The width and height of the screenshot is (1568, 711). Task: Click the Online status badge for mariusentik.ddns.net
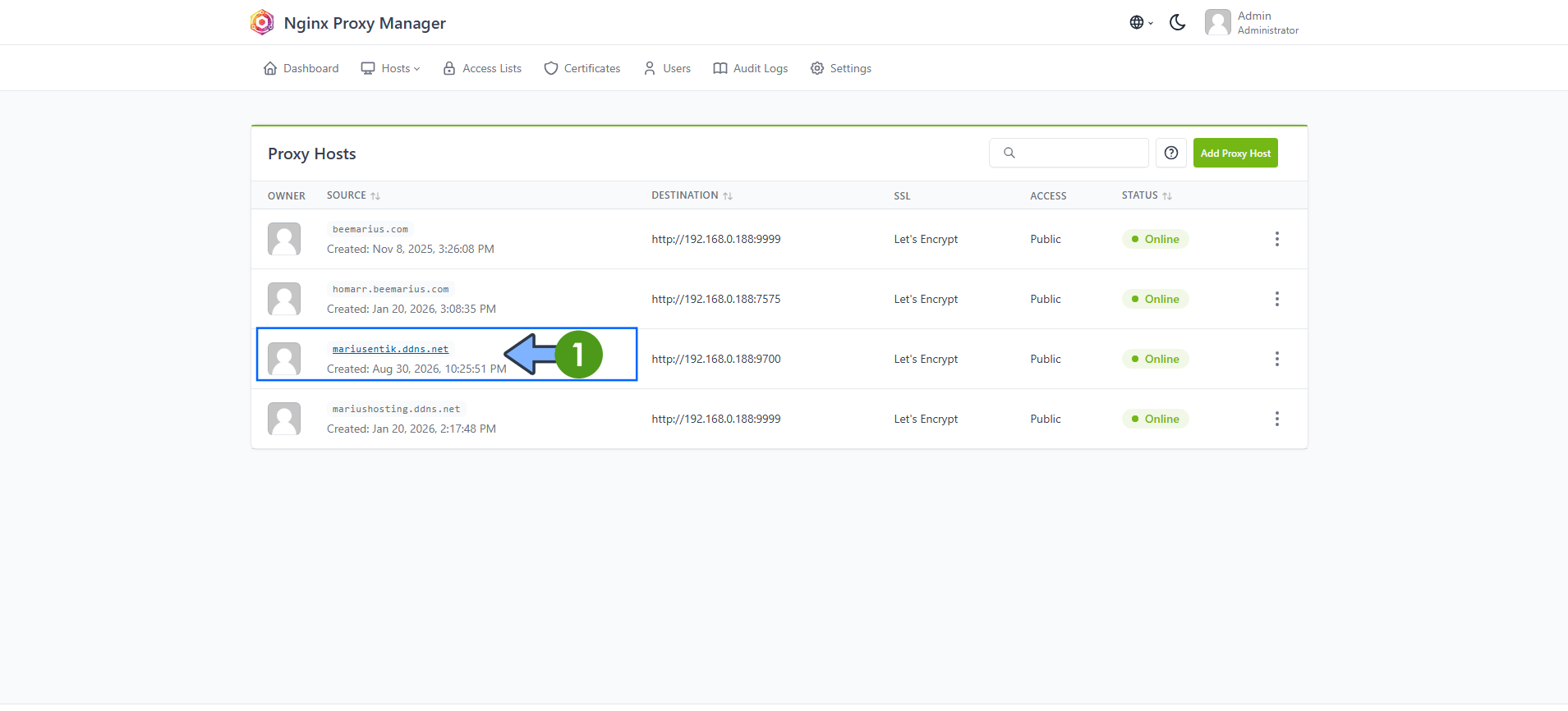click(1155, 359)
